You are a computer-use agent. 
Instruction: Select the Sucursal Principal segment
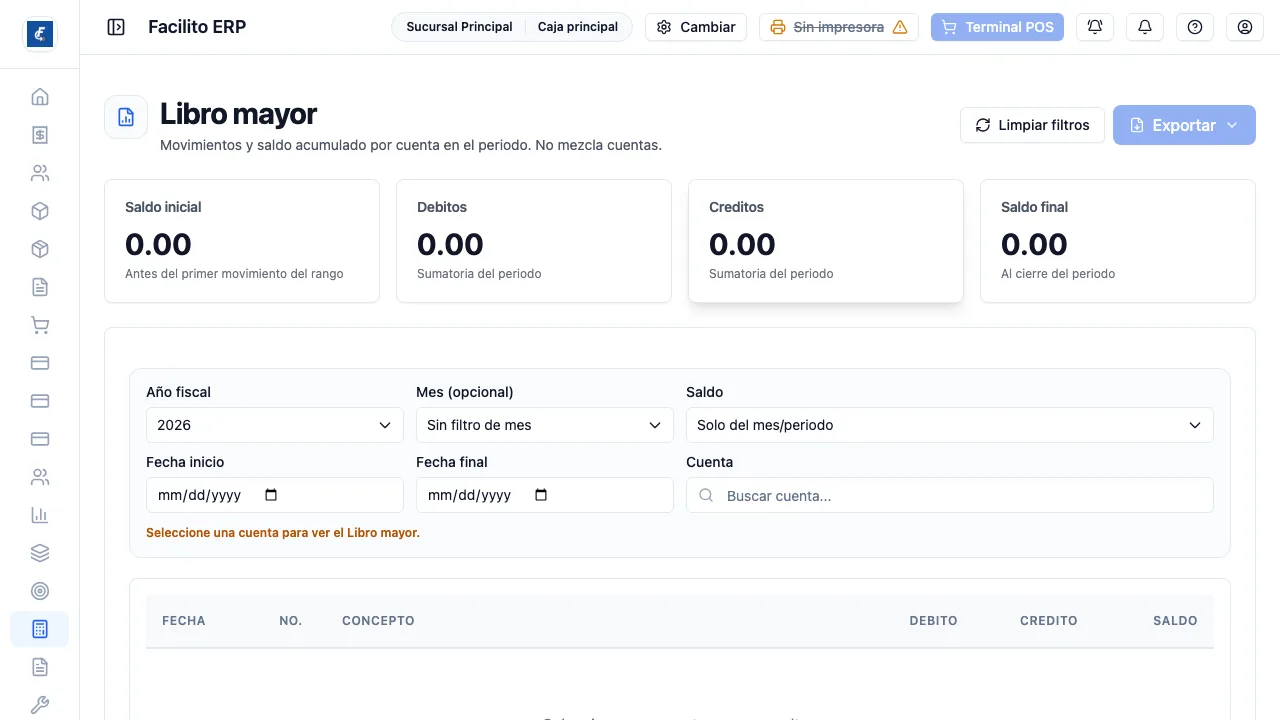pyautogui.click(x=459, y=27)
